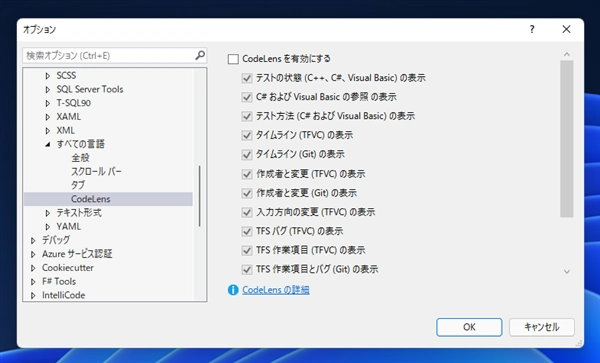Expand the テキスト形式 node arrow

pyautogui.click(x=47, y=213)
